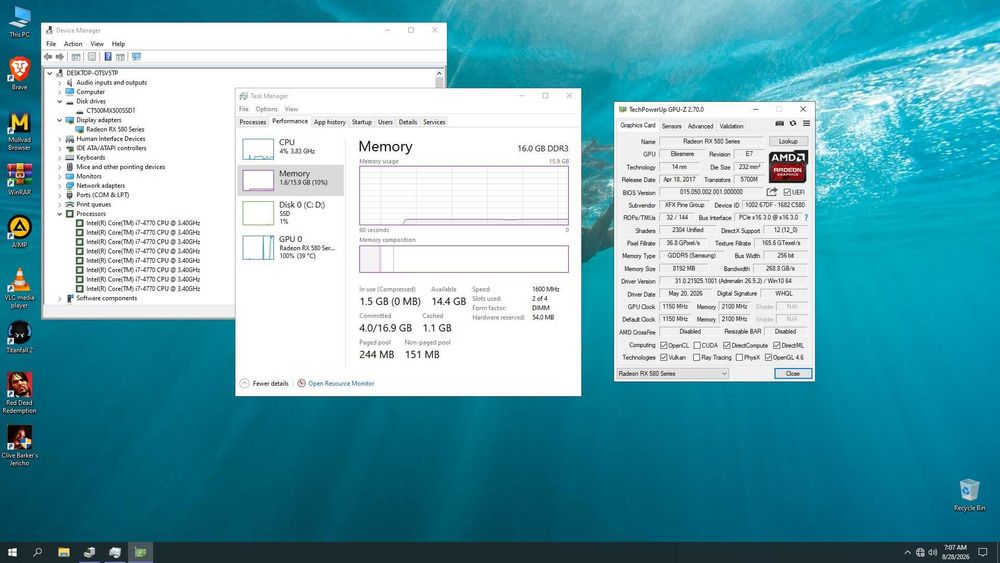Screen dimensions: 1000x563
Task: Expand Audio inputs and outputs node
Action: point(60,82)
